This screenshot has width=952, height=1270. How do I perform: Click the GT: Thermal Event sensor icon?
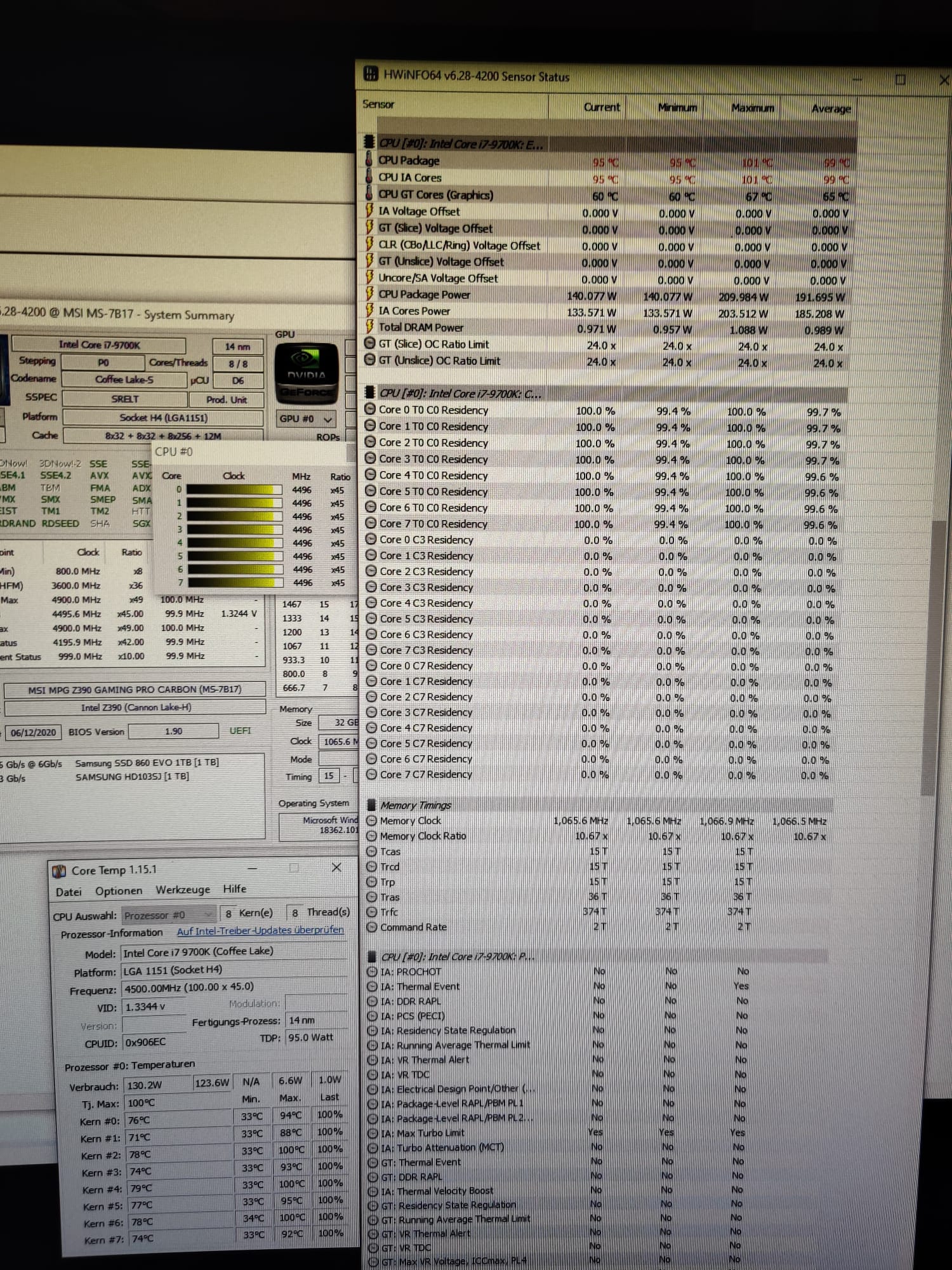373,1162
